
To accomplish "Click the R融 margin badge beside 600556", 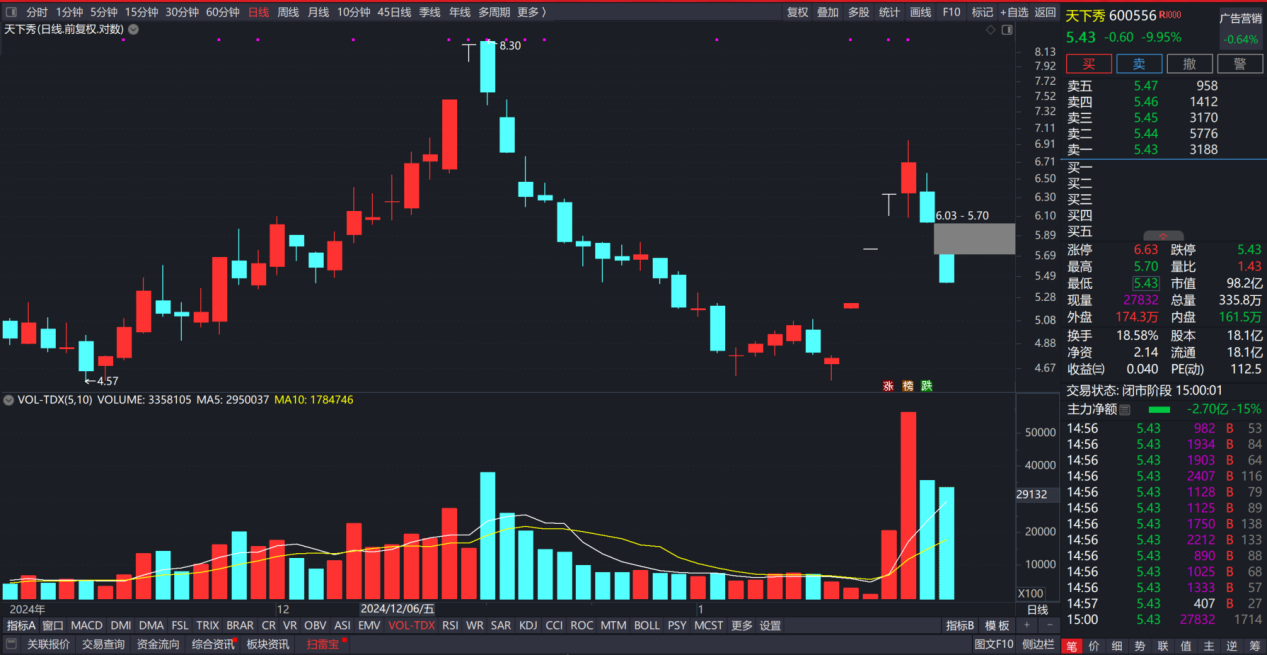I will pyautogui.click(x=1170, y=15).
